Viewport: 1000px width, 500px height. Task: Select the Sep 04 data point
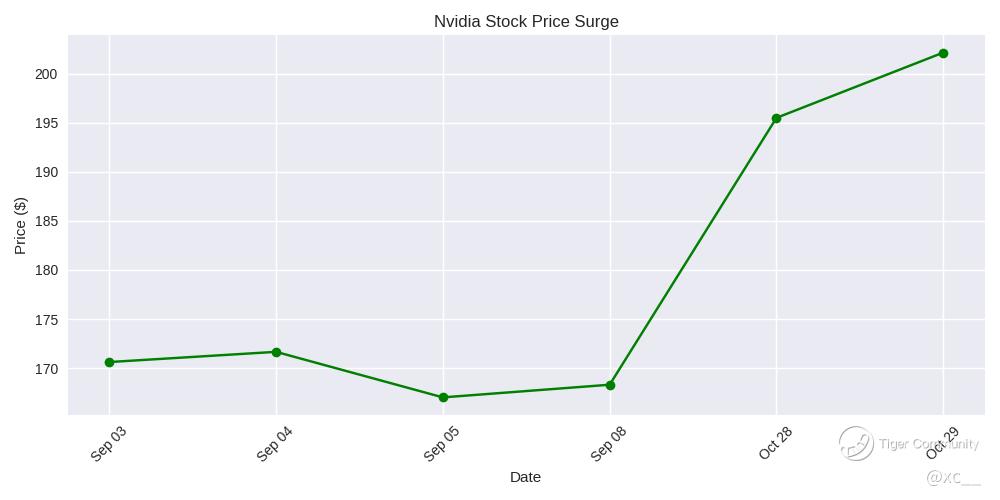276,352
